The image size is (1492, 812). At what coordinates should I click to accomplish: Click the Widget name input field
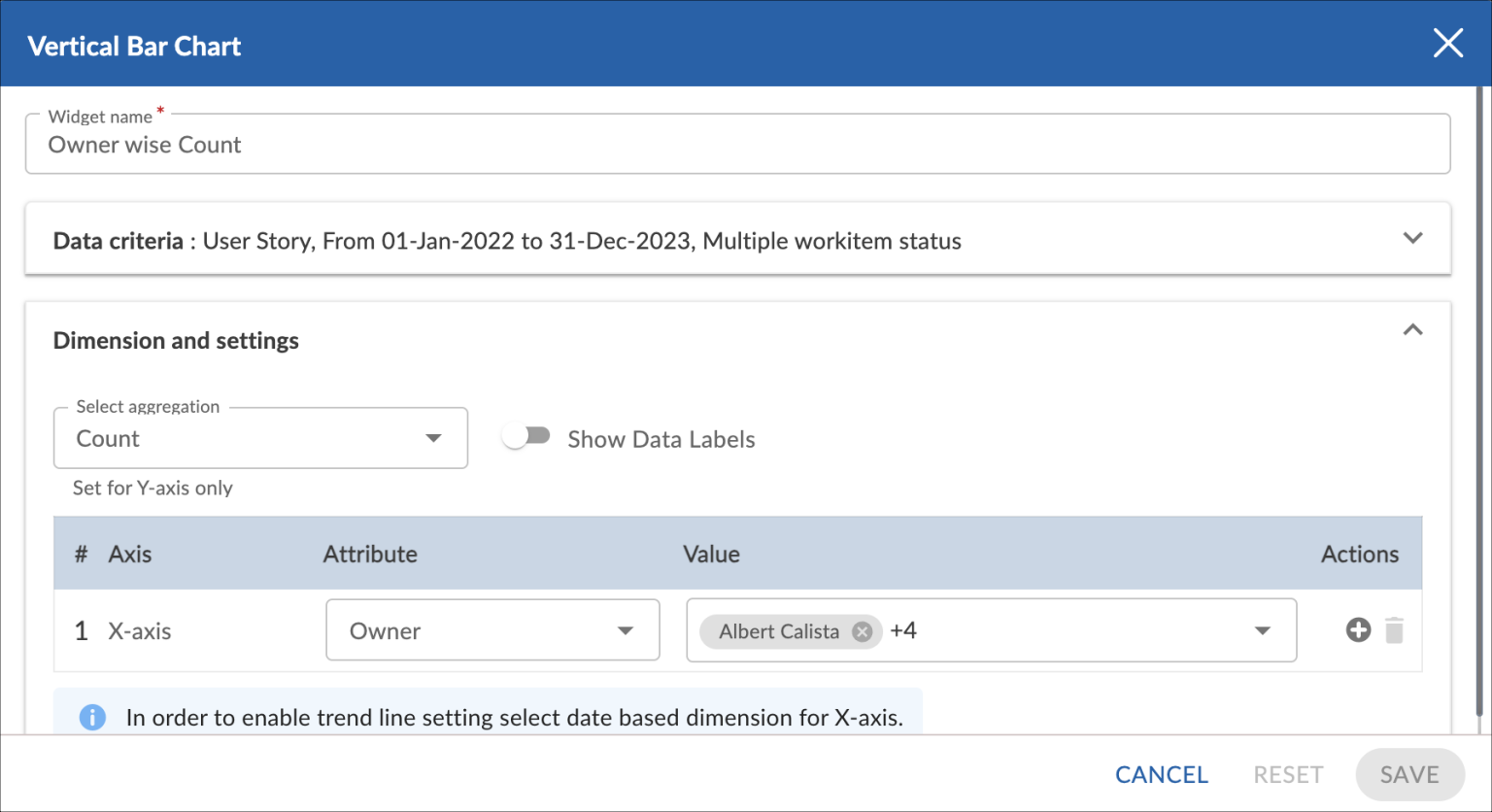[x=737, y=146]
